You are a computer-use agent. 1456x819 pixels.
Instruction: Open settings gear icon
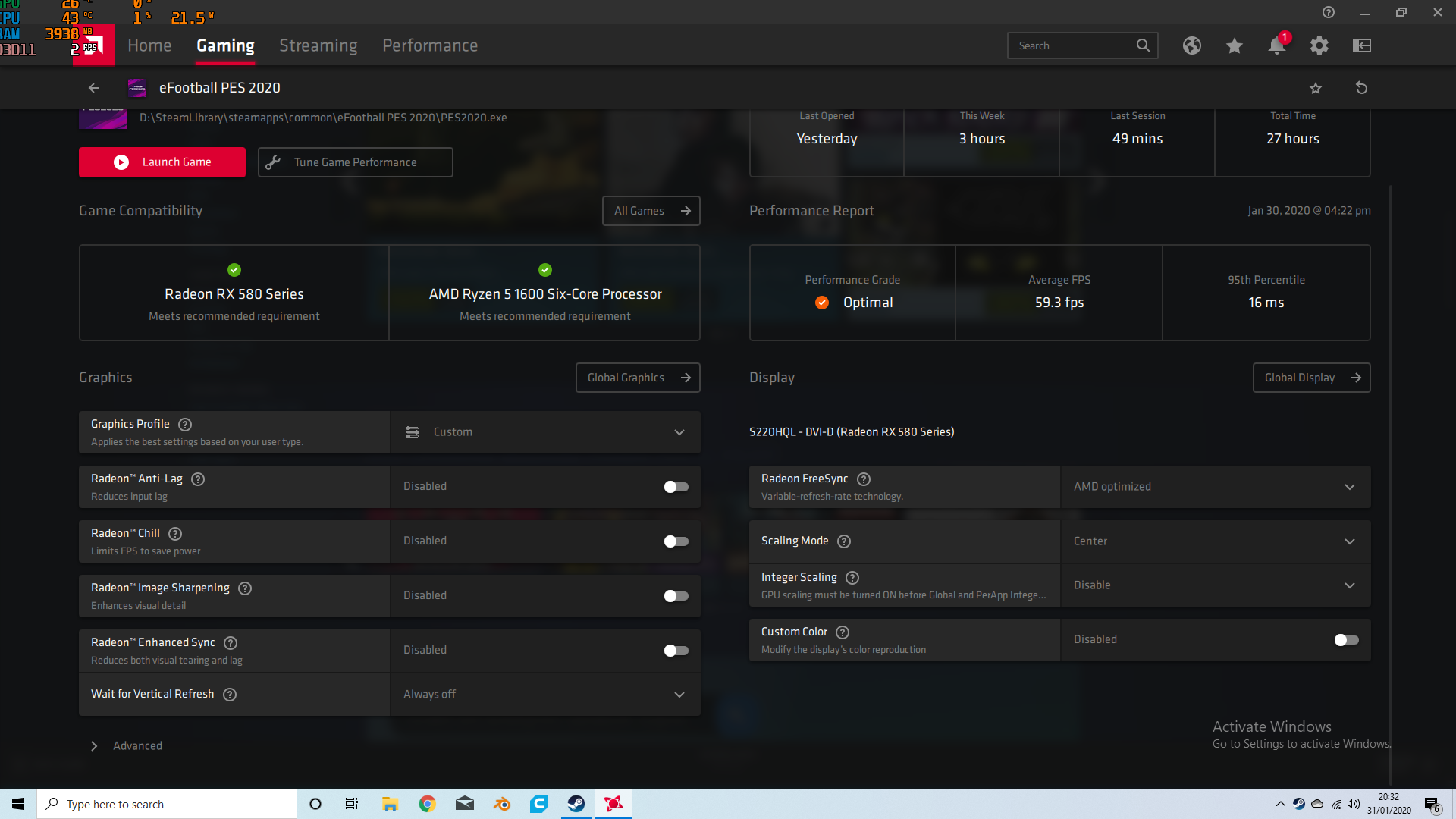[1319, 45]
